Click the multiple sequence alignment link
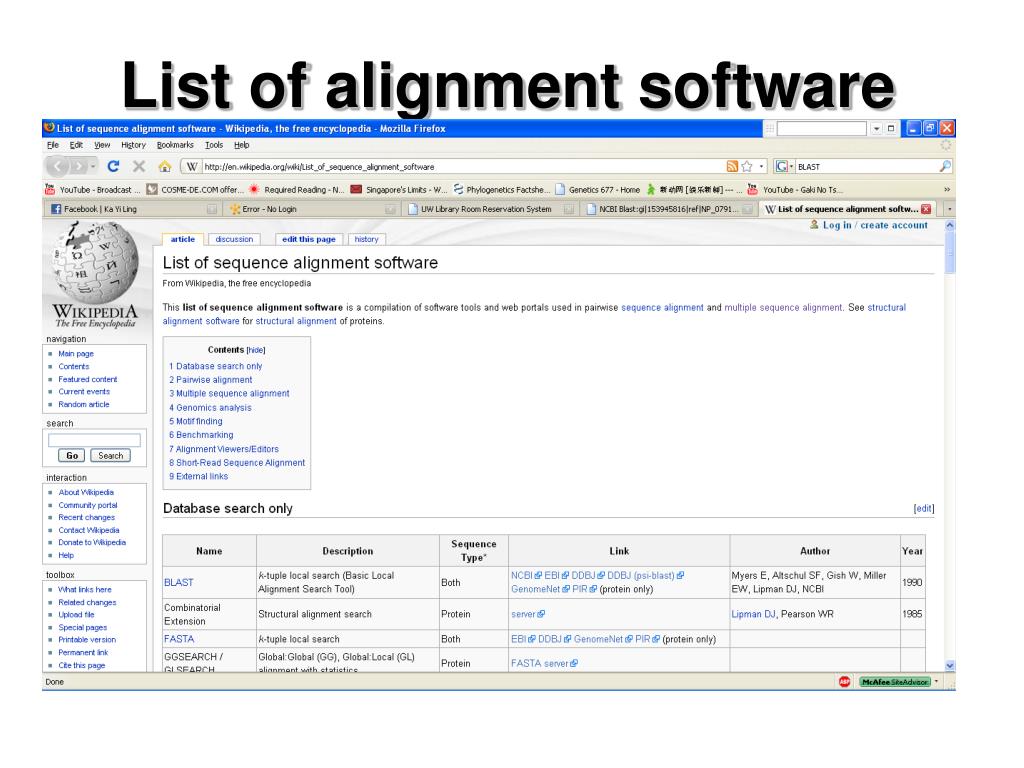The image size is (1024, 768). coord(783,307)
